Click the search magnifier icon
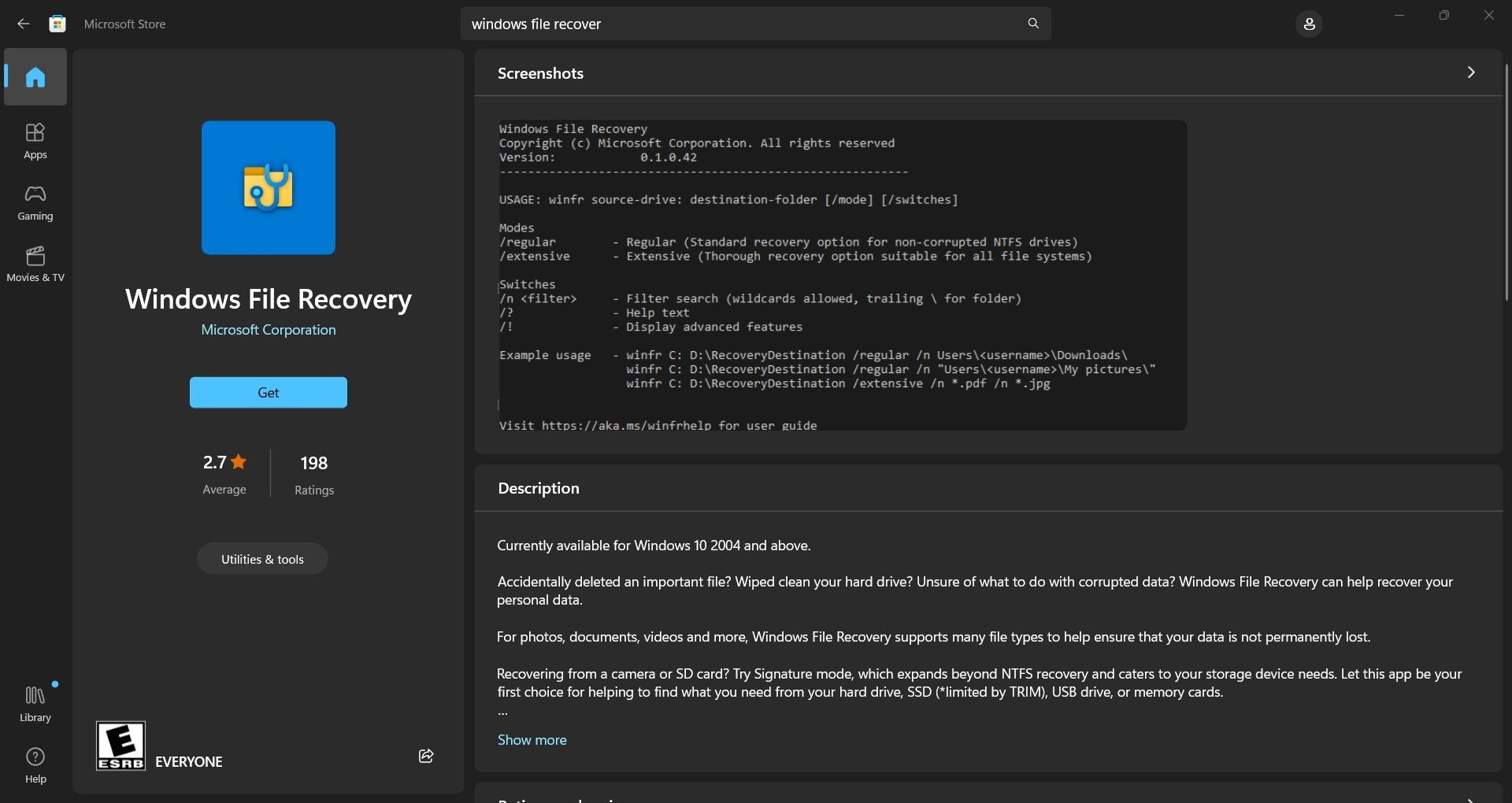Viewport: 1512px width, 803px height. click(1033, 24)
